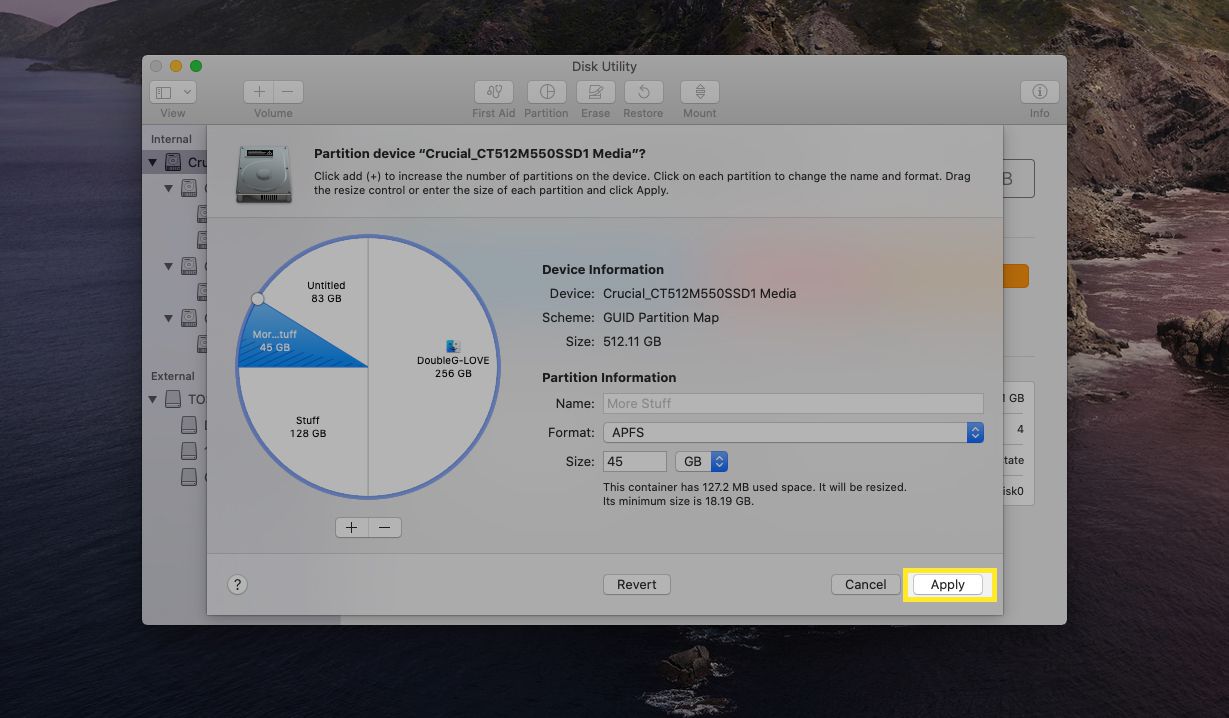
Task: Select the Erase toolbar icon
Action: [595, 92]
